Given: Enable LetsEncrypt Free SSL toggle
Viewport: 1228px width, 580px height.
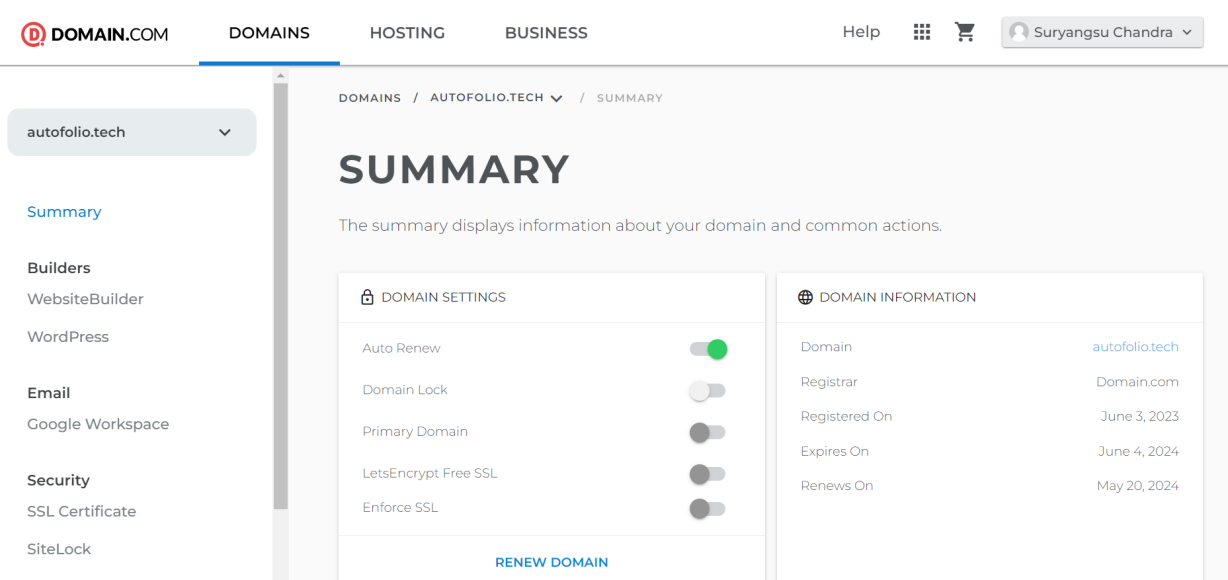Looking at the screenshot, I should [x=707, y=474].
